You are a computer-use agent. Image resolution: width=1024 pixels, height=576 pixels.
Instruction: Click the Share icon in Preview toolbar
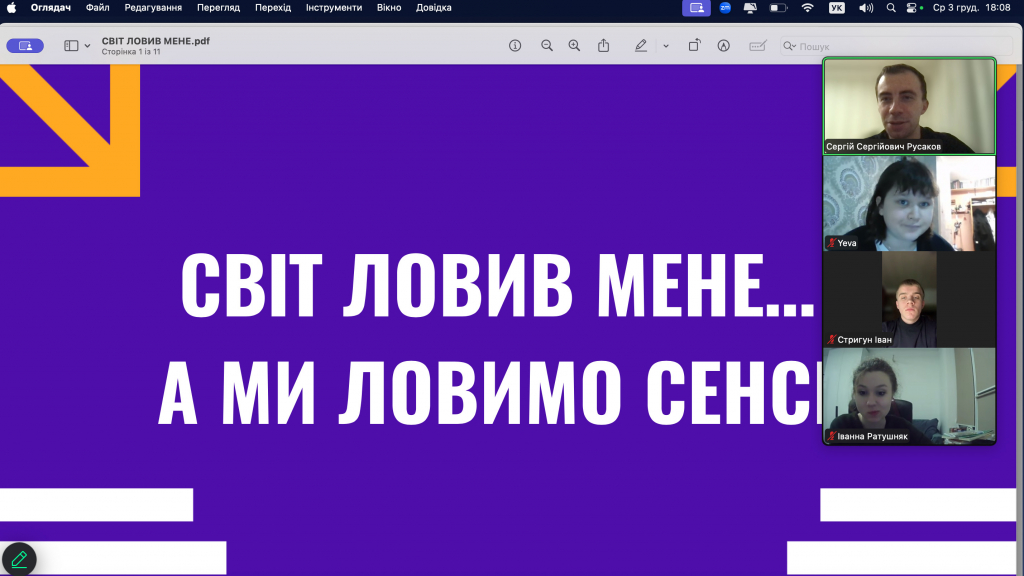(x=603, y=46)
